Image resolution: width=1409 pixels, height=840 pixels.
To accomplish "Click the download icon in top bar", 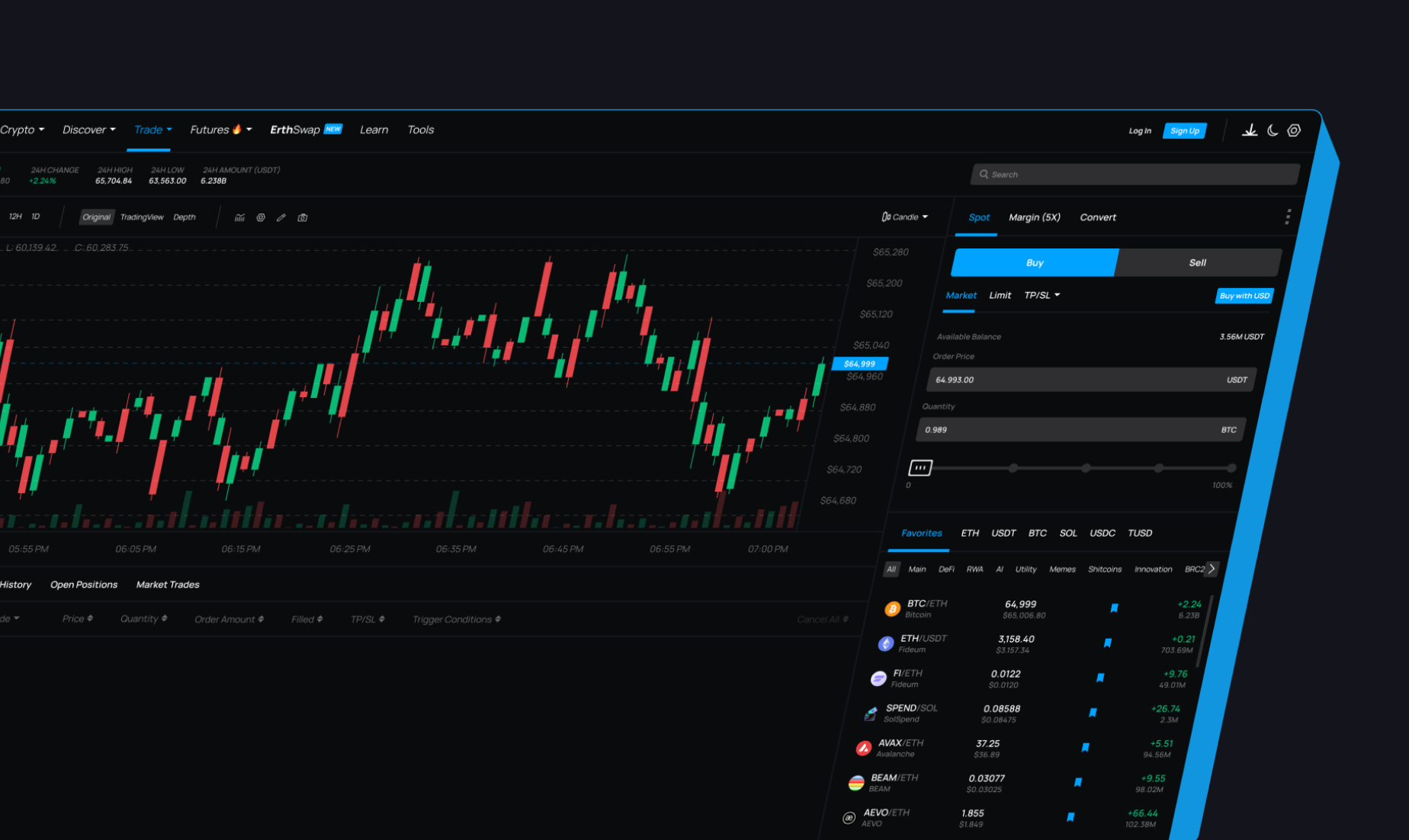I will tap(1250, 130).
